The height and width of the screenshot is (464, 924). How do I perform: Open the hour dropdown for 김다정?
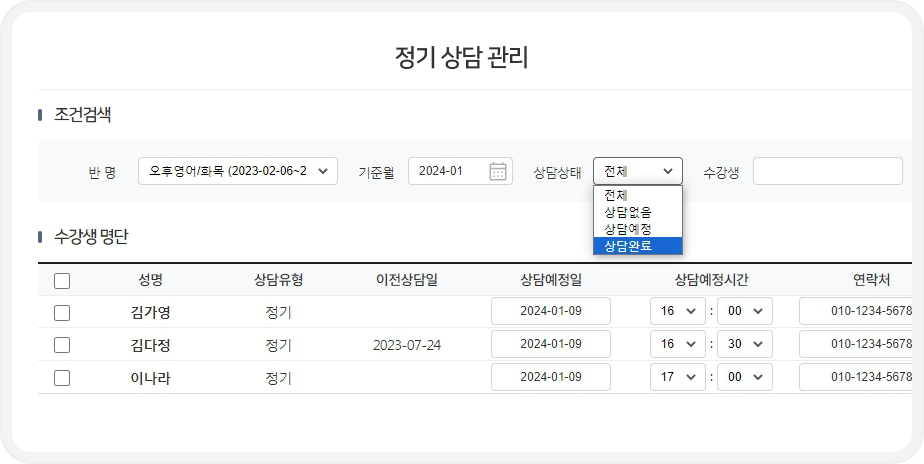(x=678, y=344)
